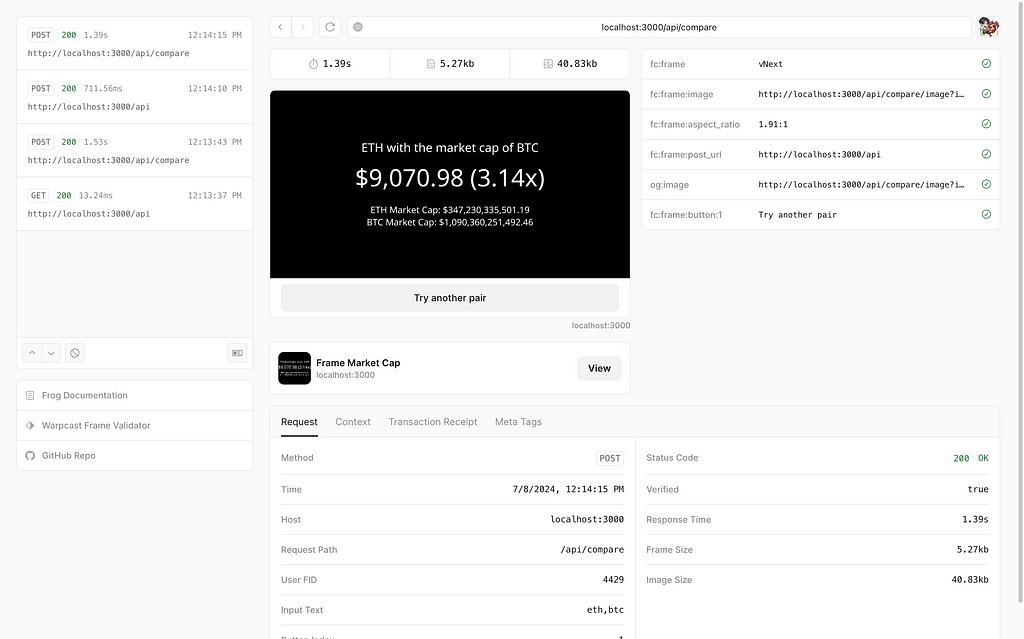Click the check icon for fc:frame:post_url
1024x639 pixels.
[x=986, y=154]
